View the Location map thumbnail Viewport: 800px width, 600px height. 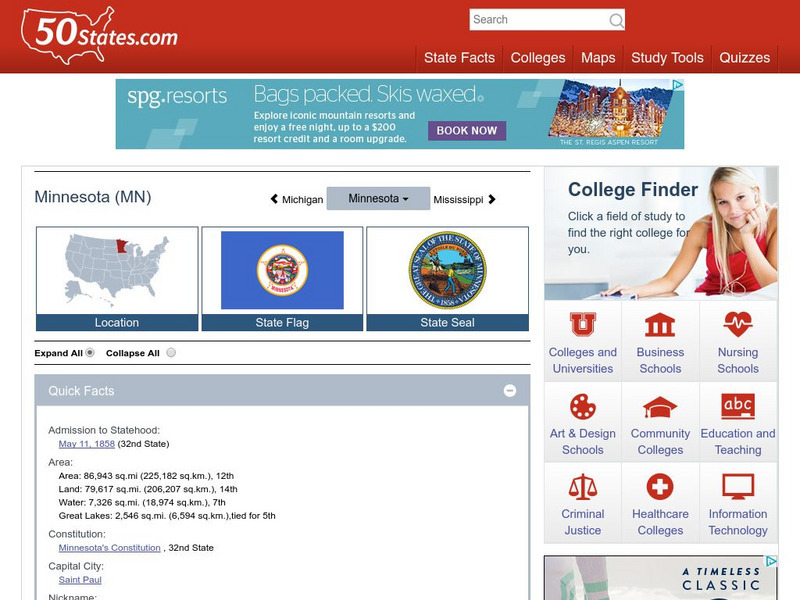(x=117, y=279)
